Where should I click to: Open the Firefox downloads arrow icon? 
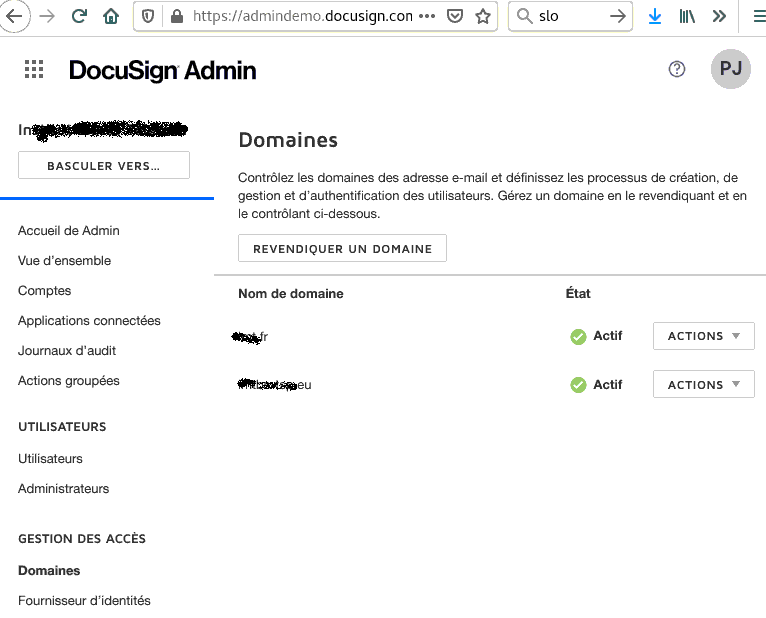click(655, 16)
